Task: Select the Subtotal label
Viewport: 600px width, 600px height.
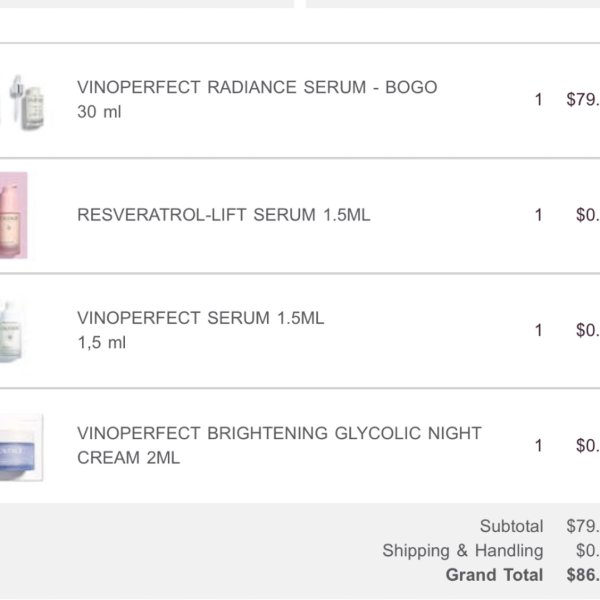Action: [x=512, y=526]
